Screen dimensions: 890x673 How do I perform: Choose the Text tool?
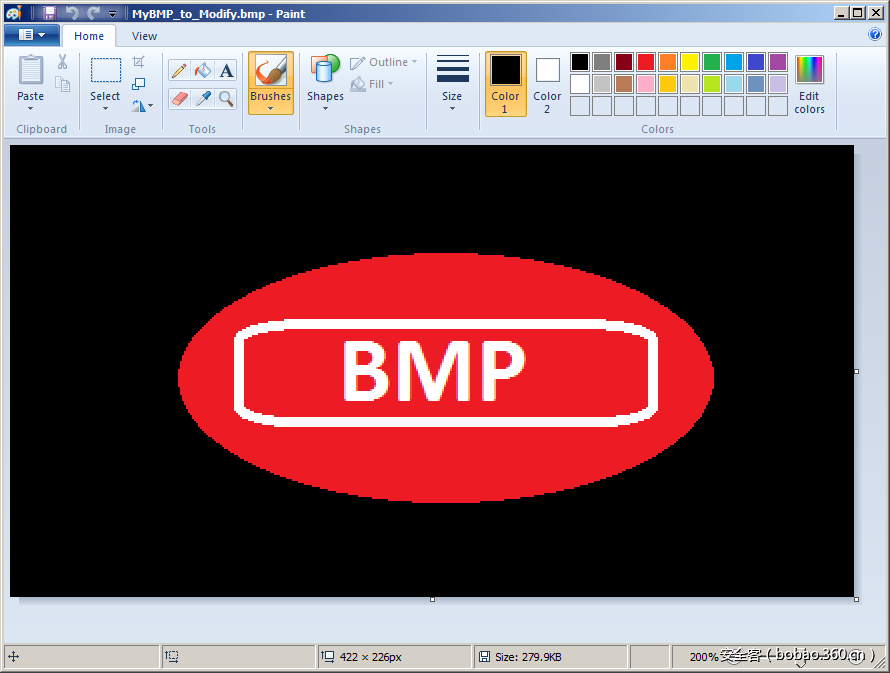(225, 71)
